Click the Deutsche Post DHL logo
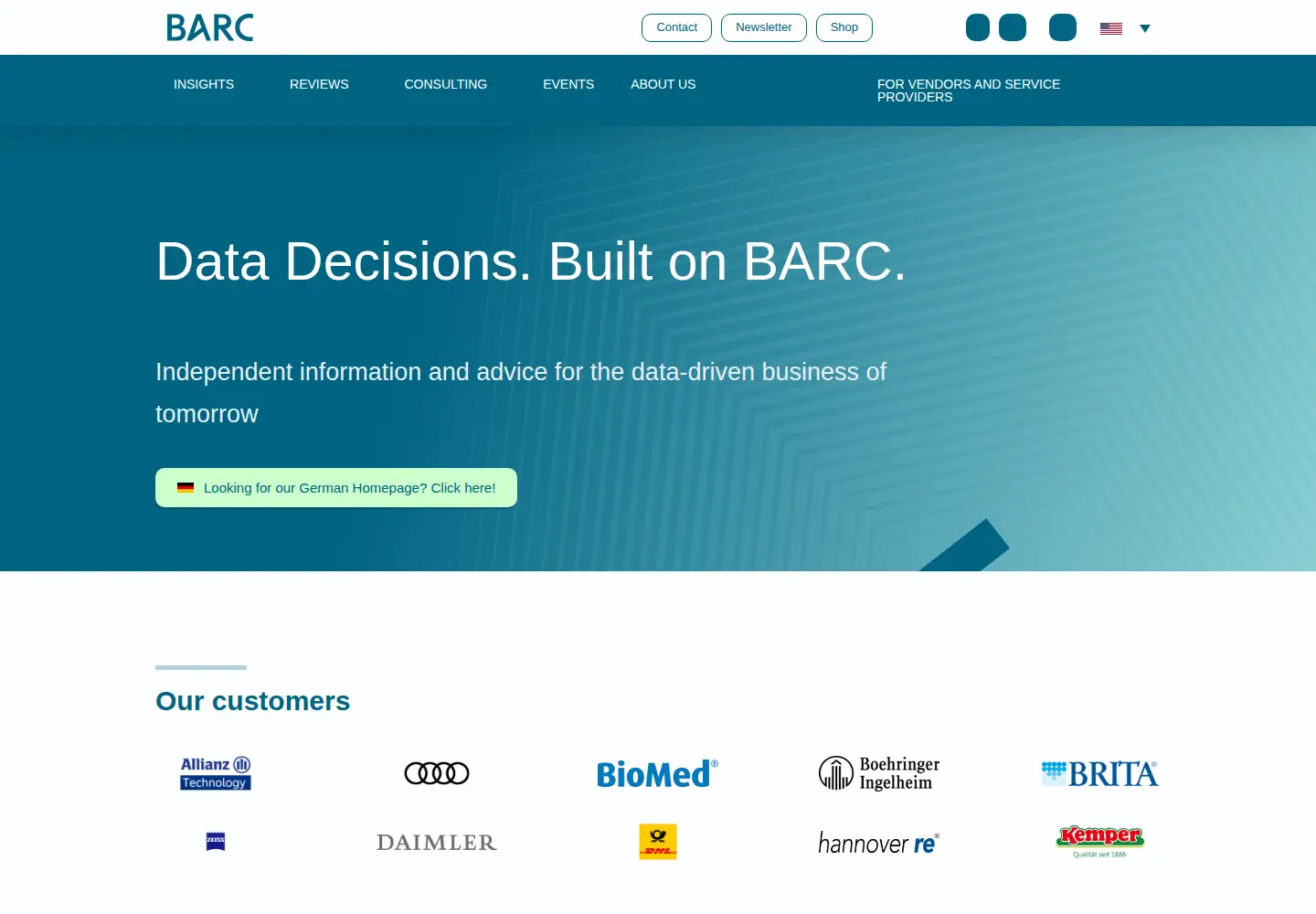This screenshot has width=1316, height=914. click(x=658, y=842)
